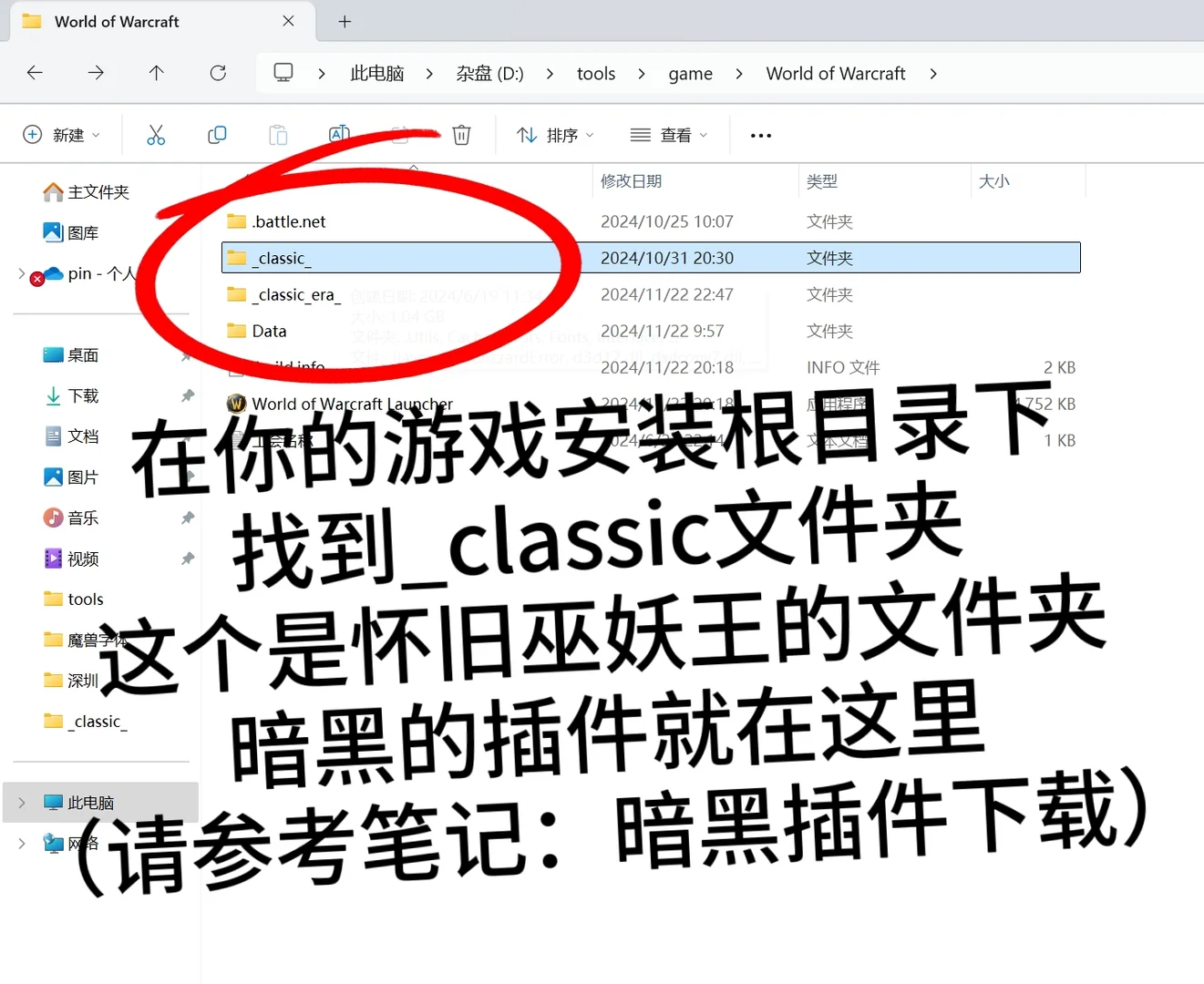1204x984 pixels.
Task: Delete the selected item with trash icon
Action: pyautogui.click(x=462, y=135)
